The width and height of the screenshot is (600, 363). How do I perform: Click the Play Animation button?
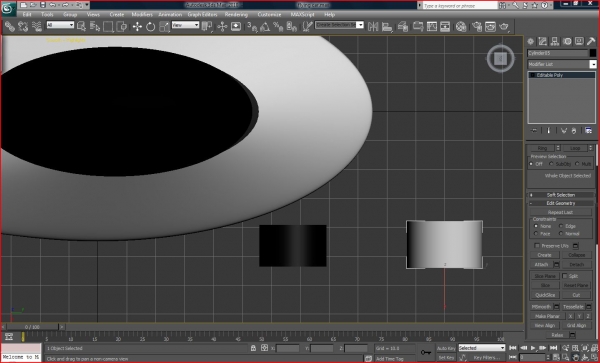(x=533, y=348)
